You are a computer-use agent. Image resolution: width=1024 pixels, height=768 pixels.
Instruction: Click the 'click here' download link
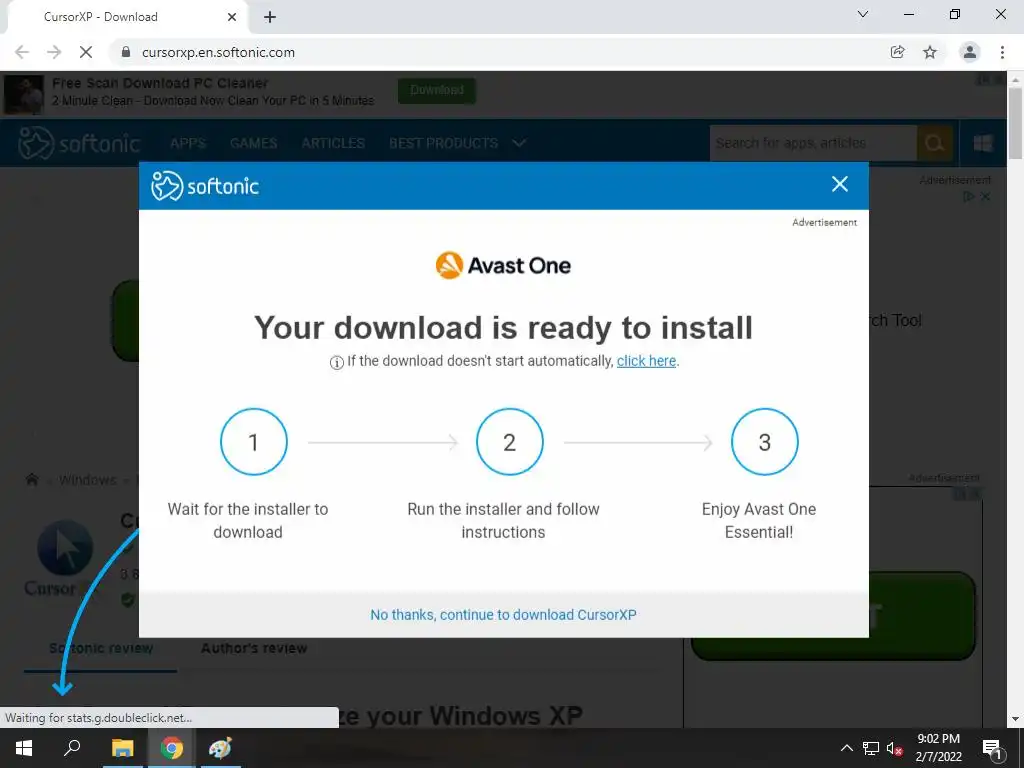click(x=647, y=361)
